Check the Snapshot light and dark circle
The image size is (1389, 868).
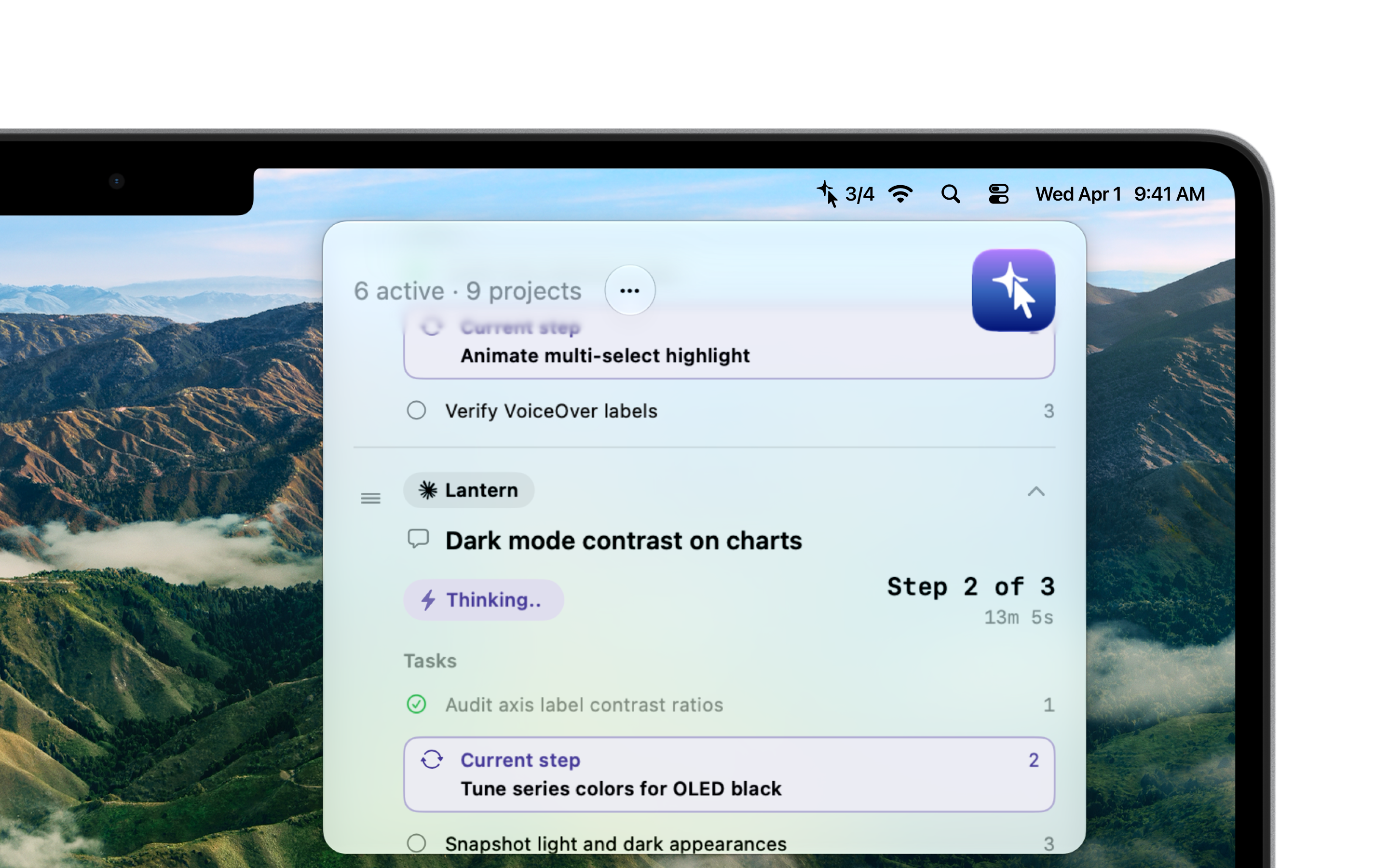416,843
